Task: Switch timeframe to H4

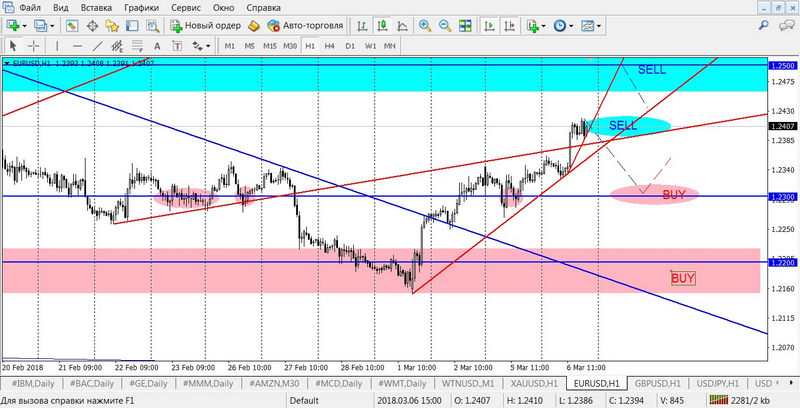Action: pos(330,46)
